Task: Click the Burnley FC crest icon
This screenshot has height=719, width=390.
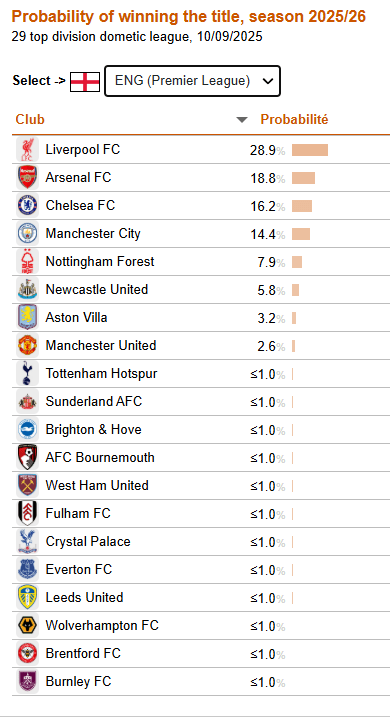Action: (27, 681)
